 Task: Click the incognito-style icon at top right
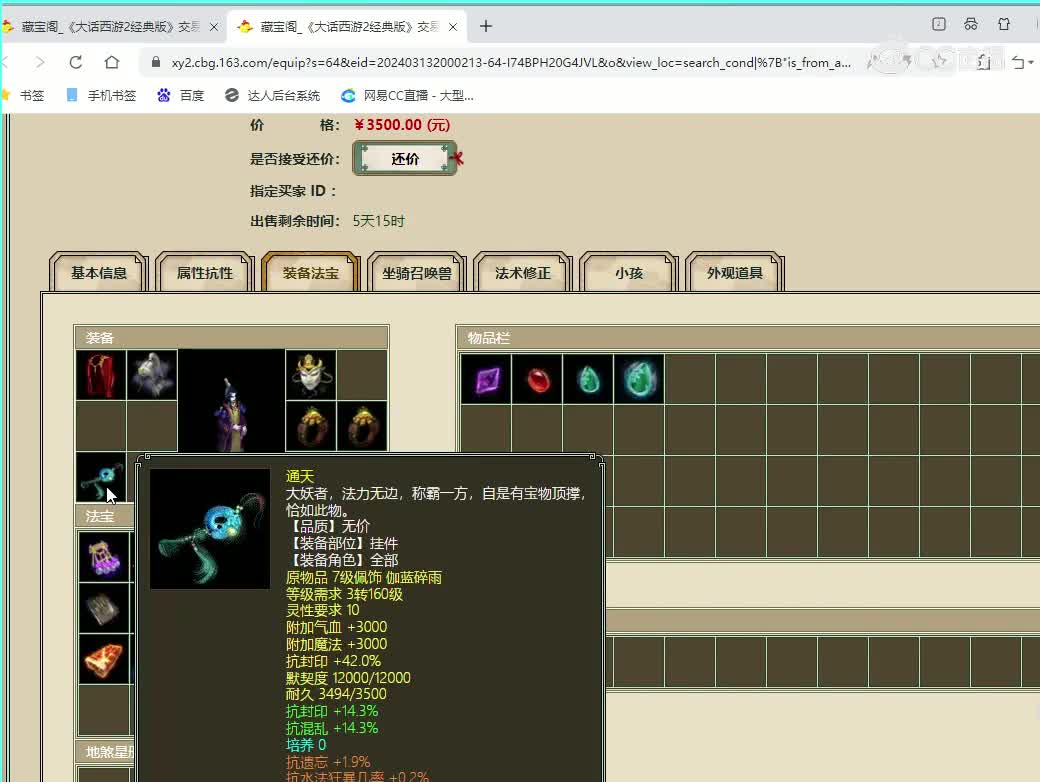[970, 25]
